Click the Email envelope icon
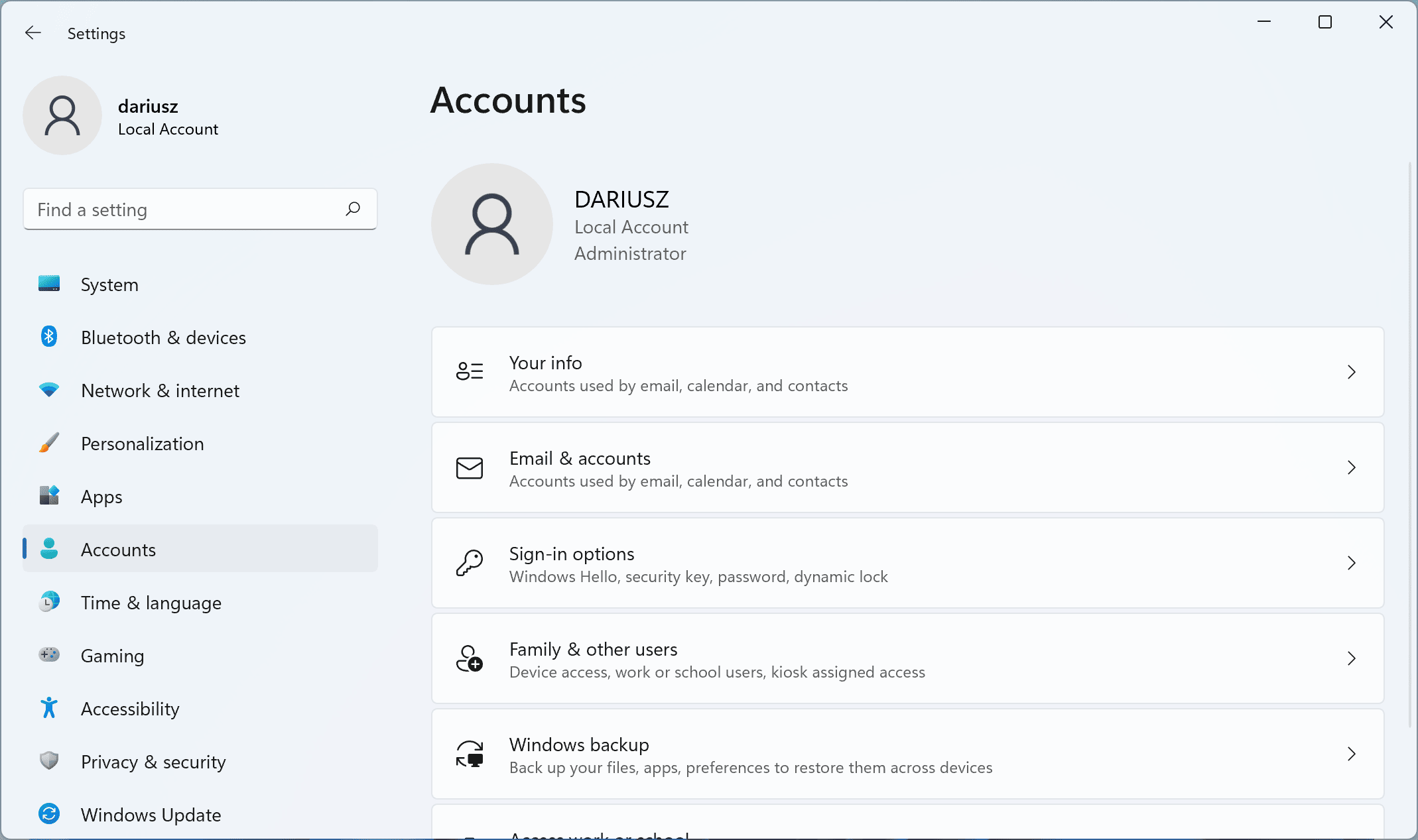Viewport: 1418px width, 840px height. pos(470,467)
